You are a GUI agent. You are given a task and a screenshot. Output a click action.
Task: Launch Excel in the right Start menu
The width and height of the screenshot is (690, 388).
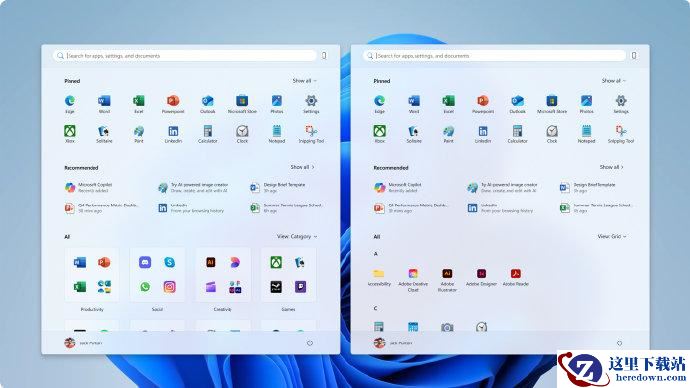pyautogui.click(x=448, y=104)
